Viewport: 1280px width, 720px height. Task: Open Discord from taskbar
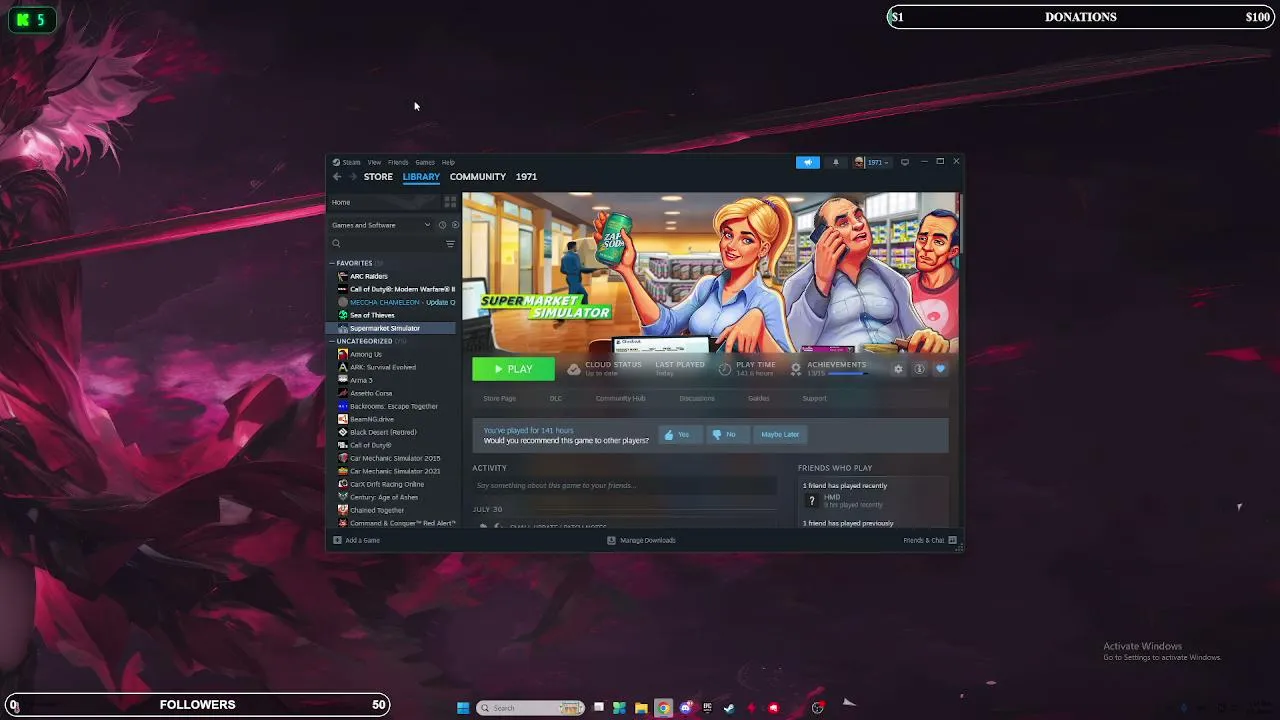(x=686, y=708)
